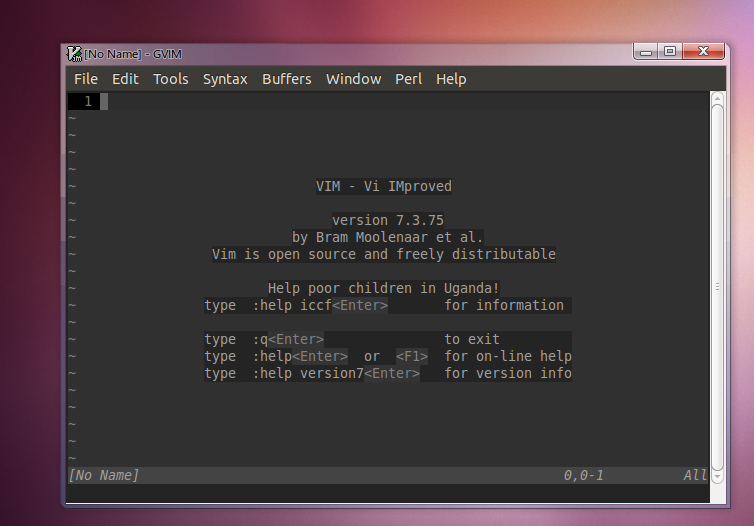Click the '[No Name] - GVIM' window title

point(133,54)
